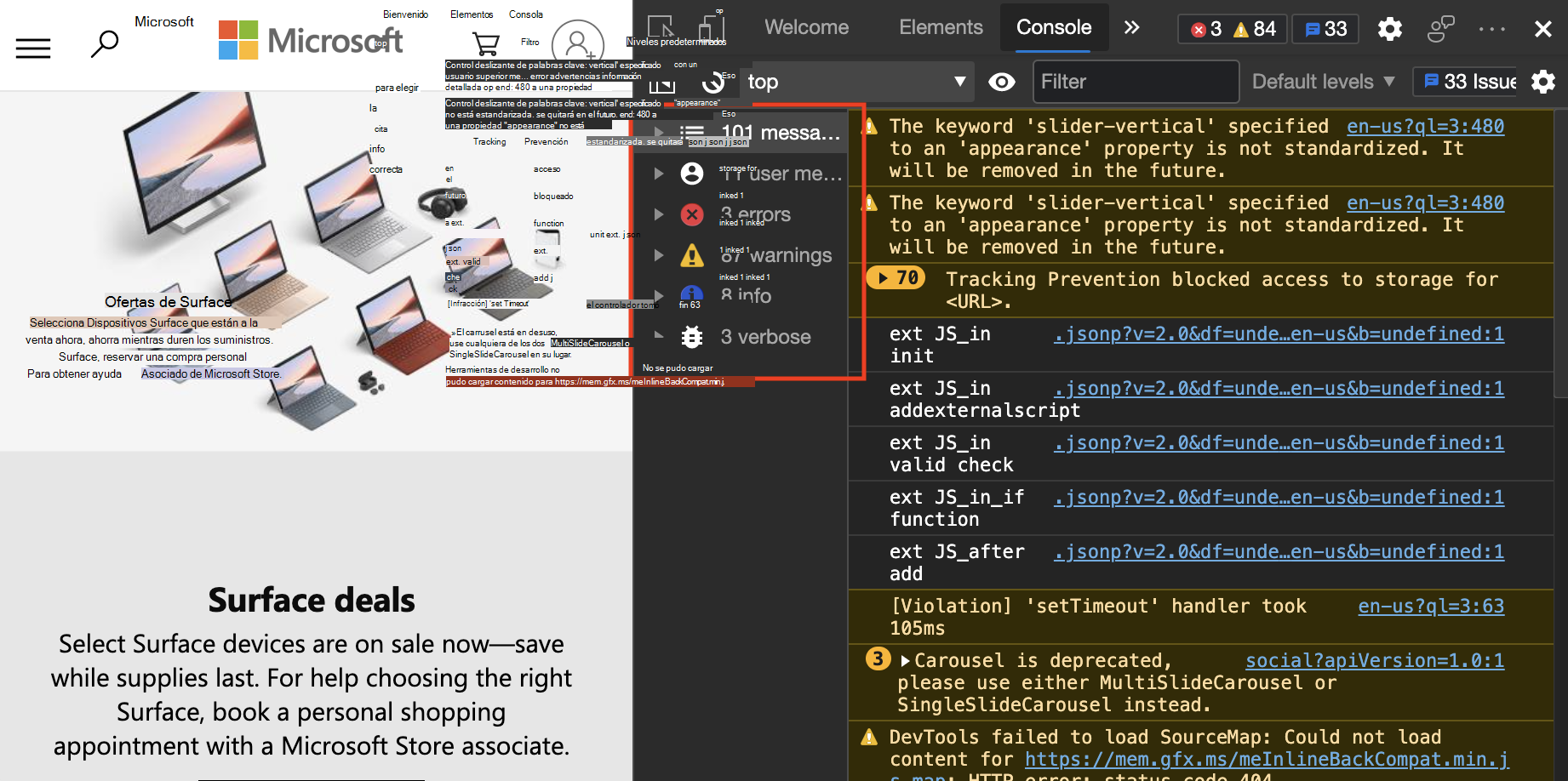
Task: Open the Default levels dropdown
Action: point(1323,82)
